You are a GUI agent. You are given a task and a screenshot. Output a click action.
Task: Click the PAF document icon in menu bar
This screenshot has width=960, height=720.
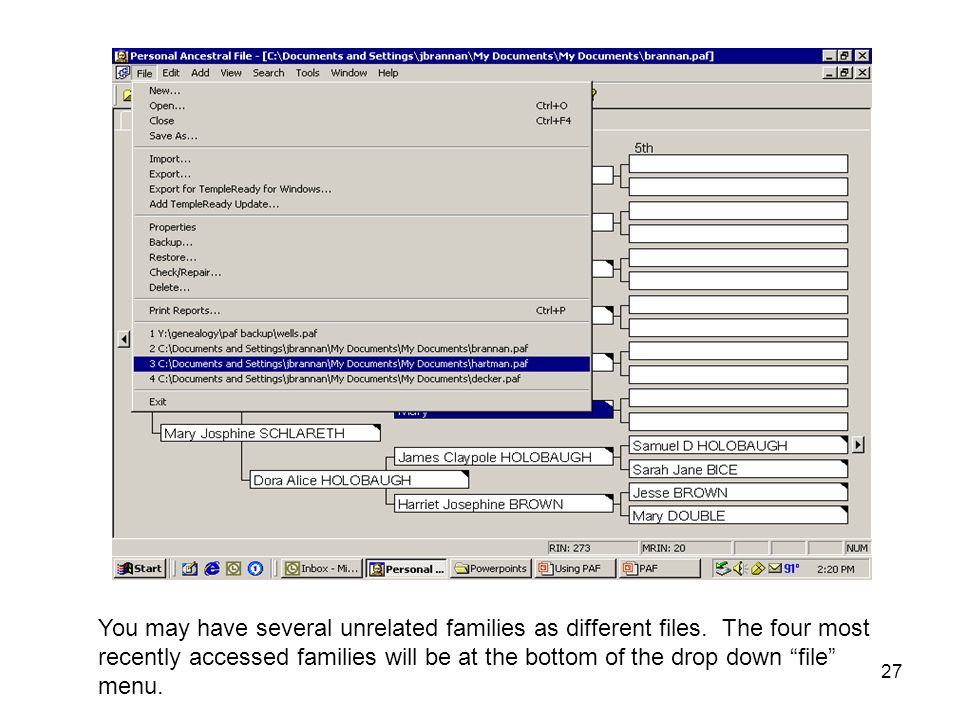pyautogui.click(x=123, y=73)
